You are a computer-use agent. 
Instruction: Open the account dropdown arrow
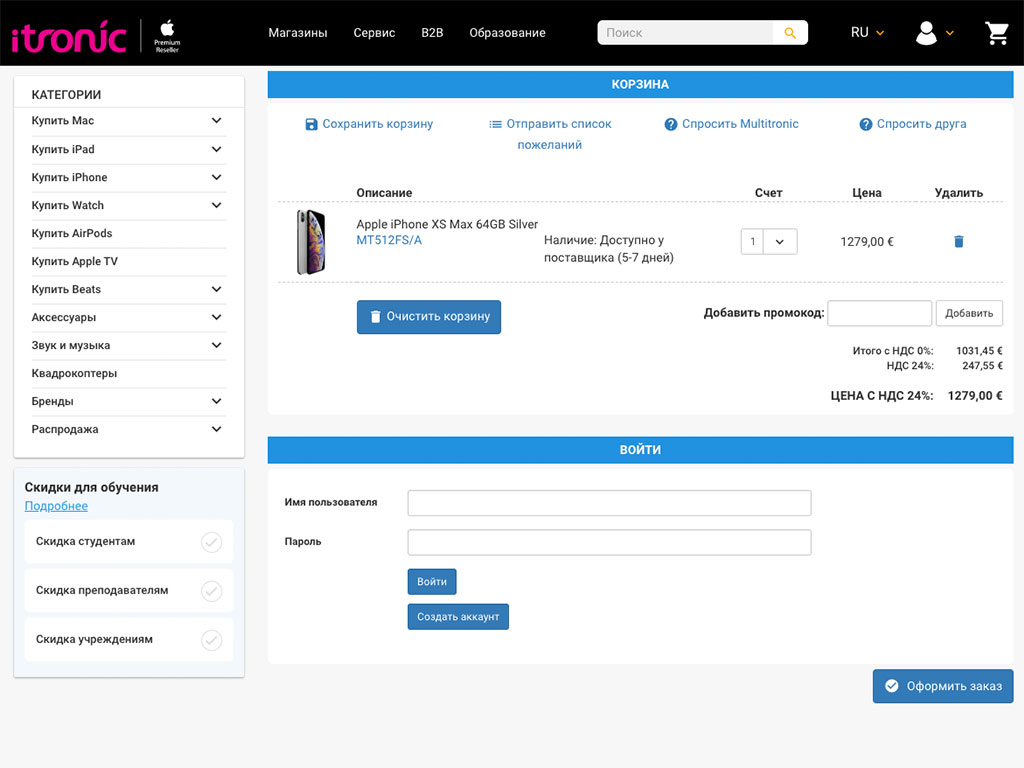click(950, 33)
